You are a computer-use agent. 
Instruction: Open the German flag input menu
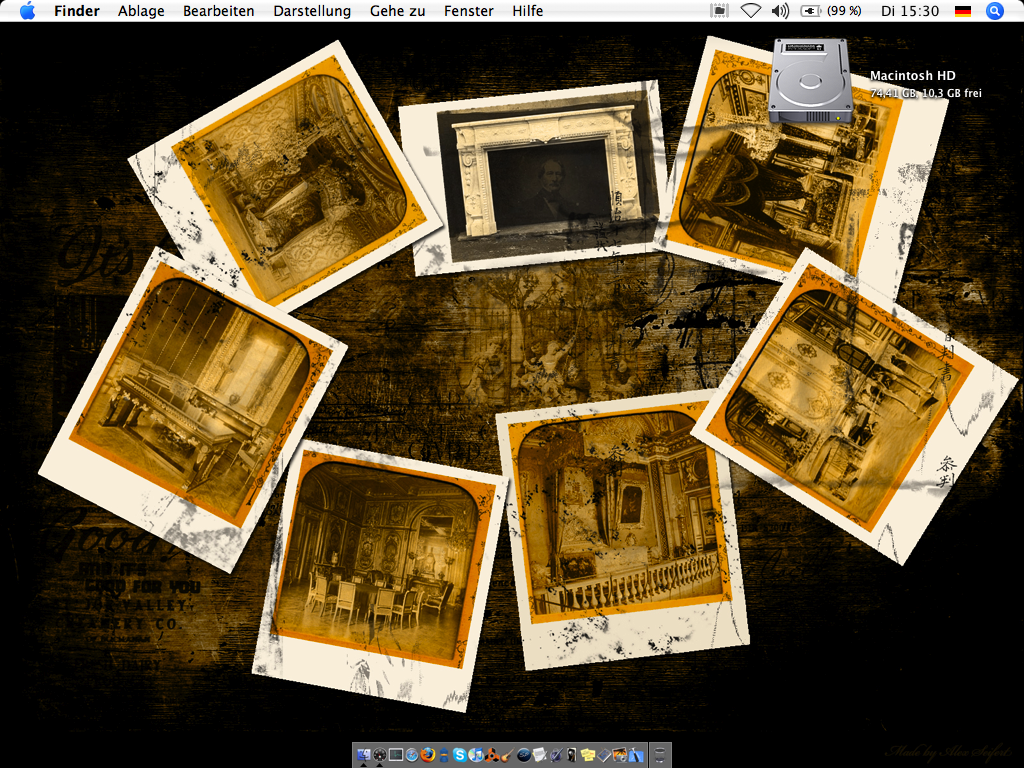point(963,11)
